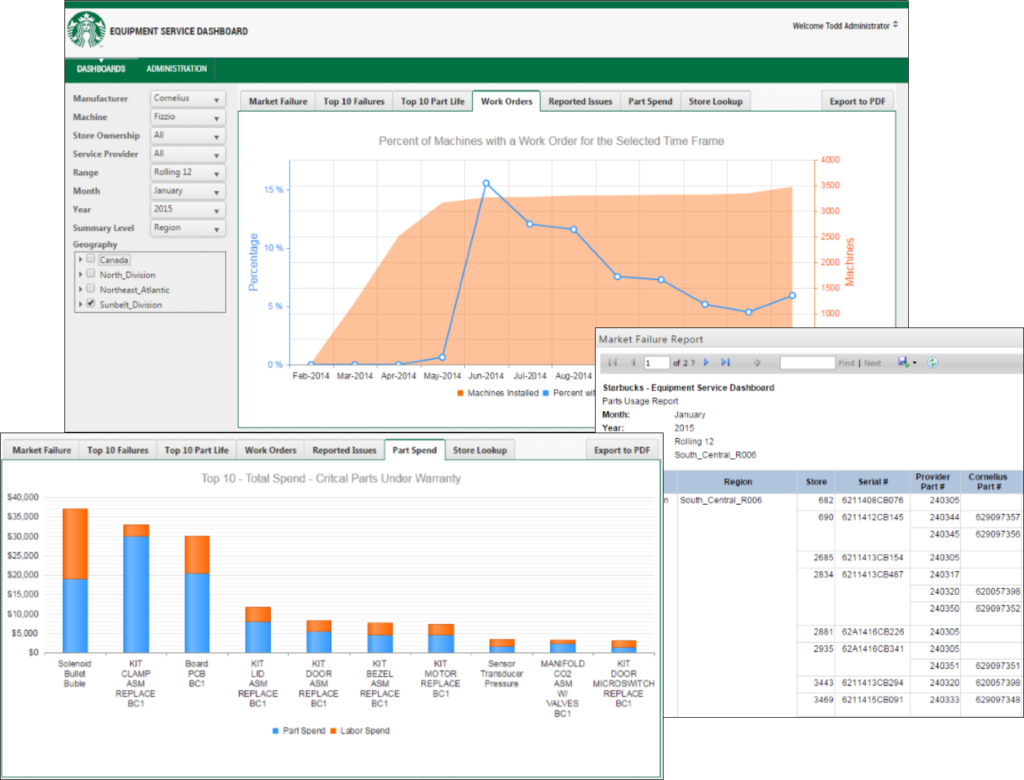Click the report export save disk icon
The width and height of the screenshot is (1024, 780).
(x=903, y=363)
